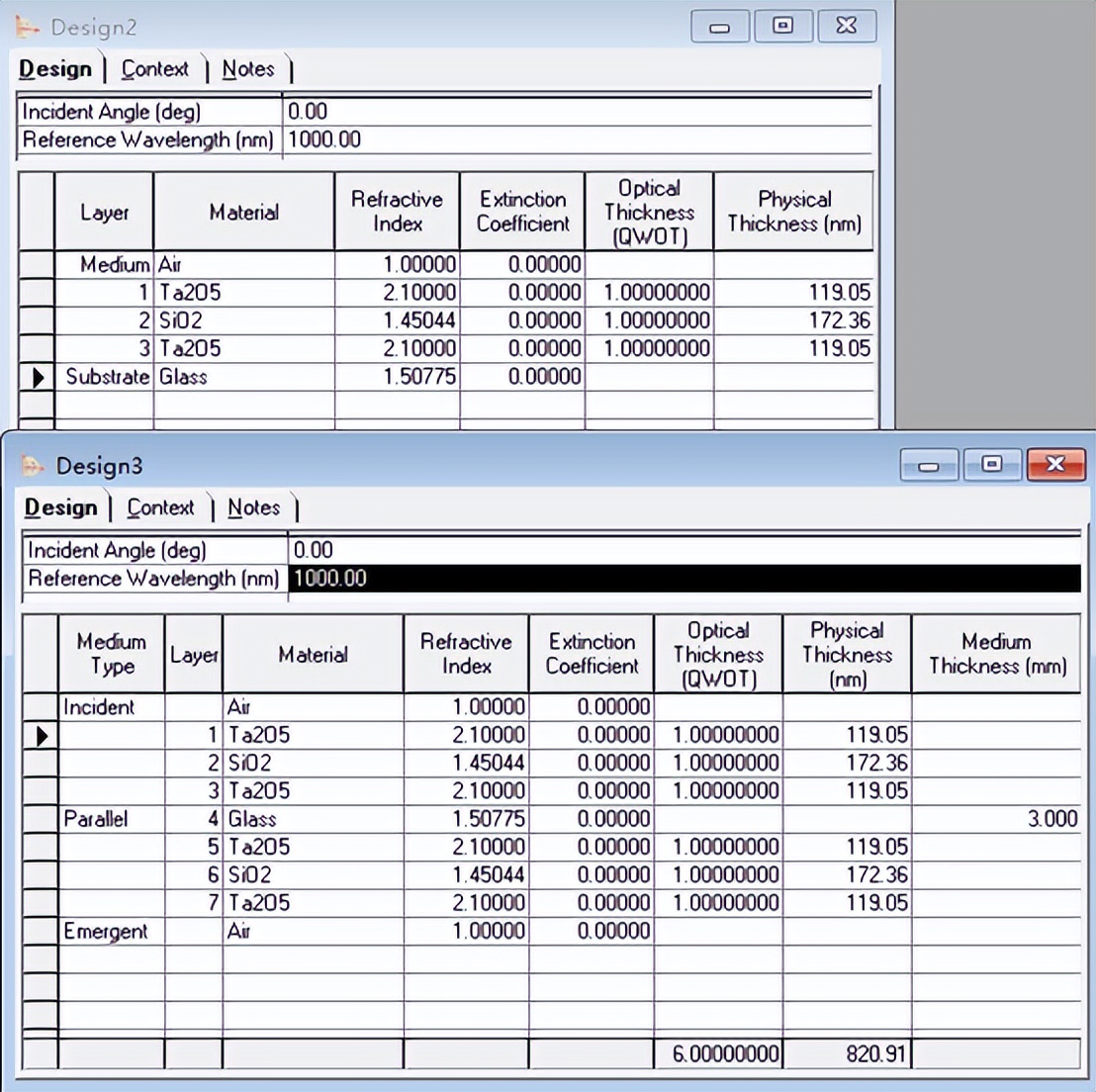Maximize the Design3 window
1096x1092 pixels.
(992, 464)
